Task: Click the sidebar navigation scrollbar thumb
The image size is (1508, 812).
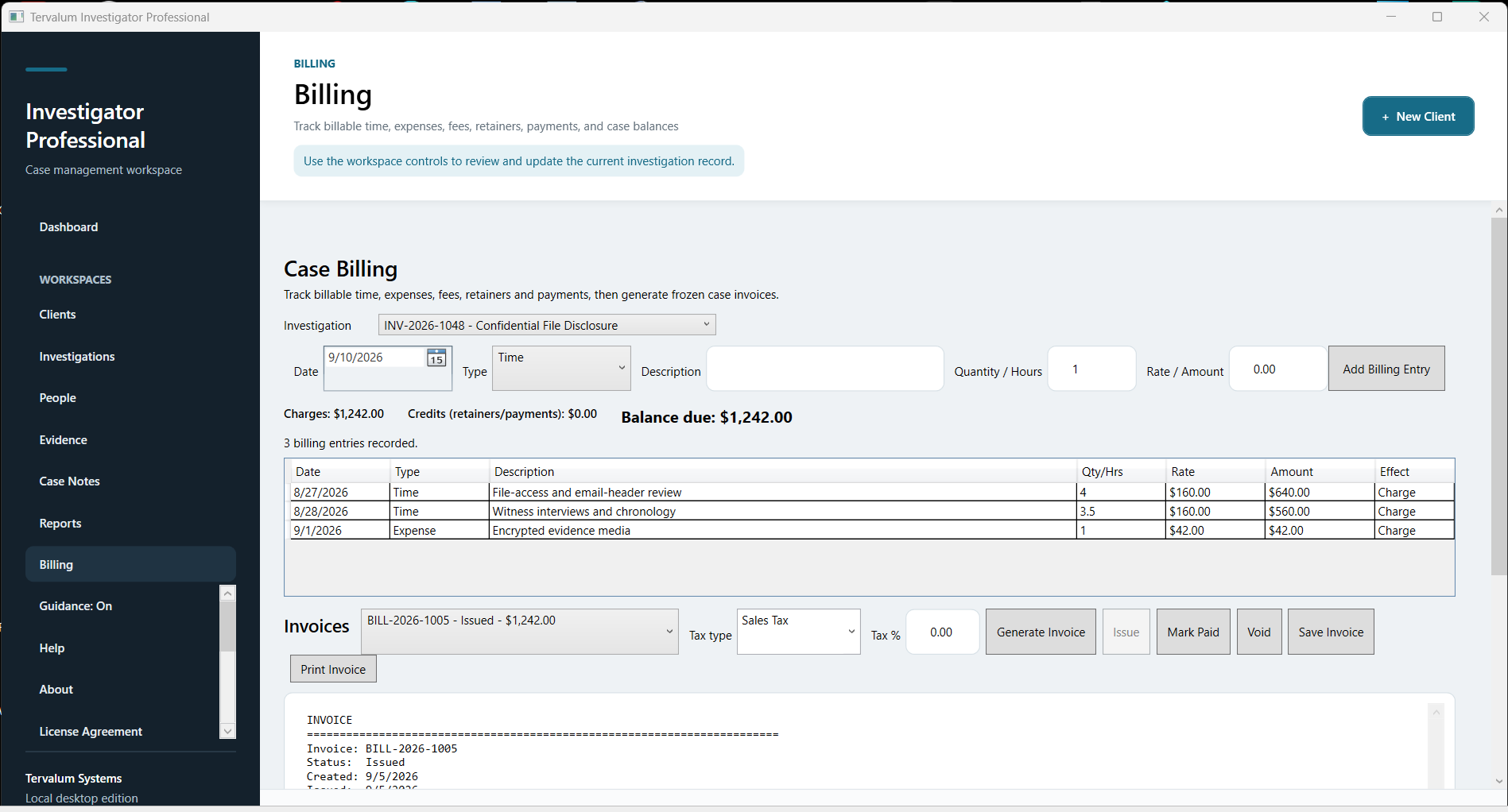Action: pos(227,626)
